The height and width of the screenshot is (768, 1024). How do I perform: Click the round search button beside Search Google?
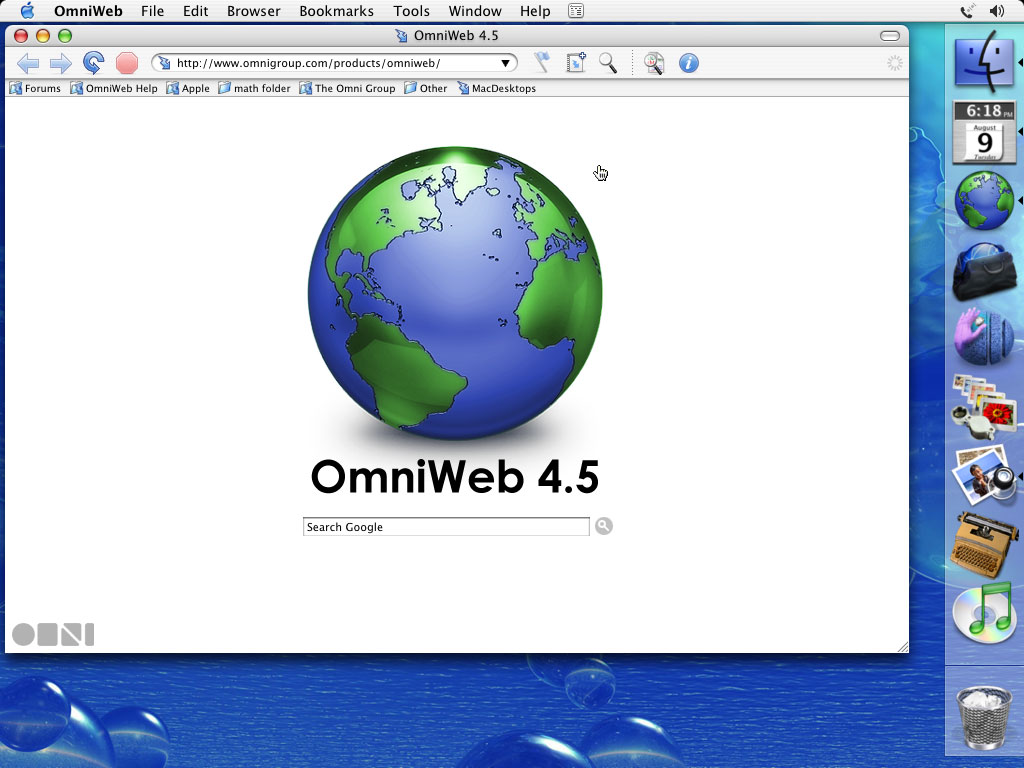[x=604, y=526]
